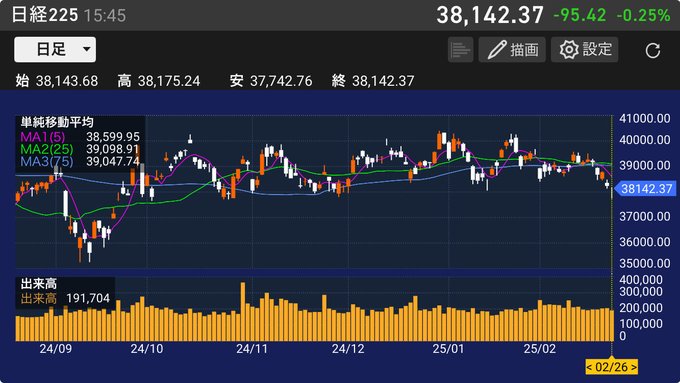Click the 35000.00 price axis label
Viewport: 680px width, 383px height.
(645, 263)
